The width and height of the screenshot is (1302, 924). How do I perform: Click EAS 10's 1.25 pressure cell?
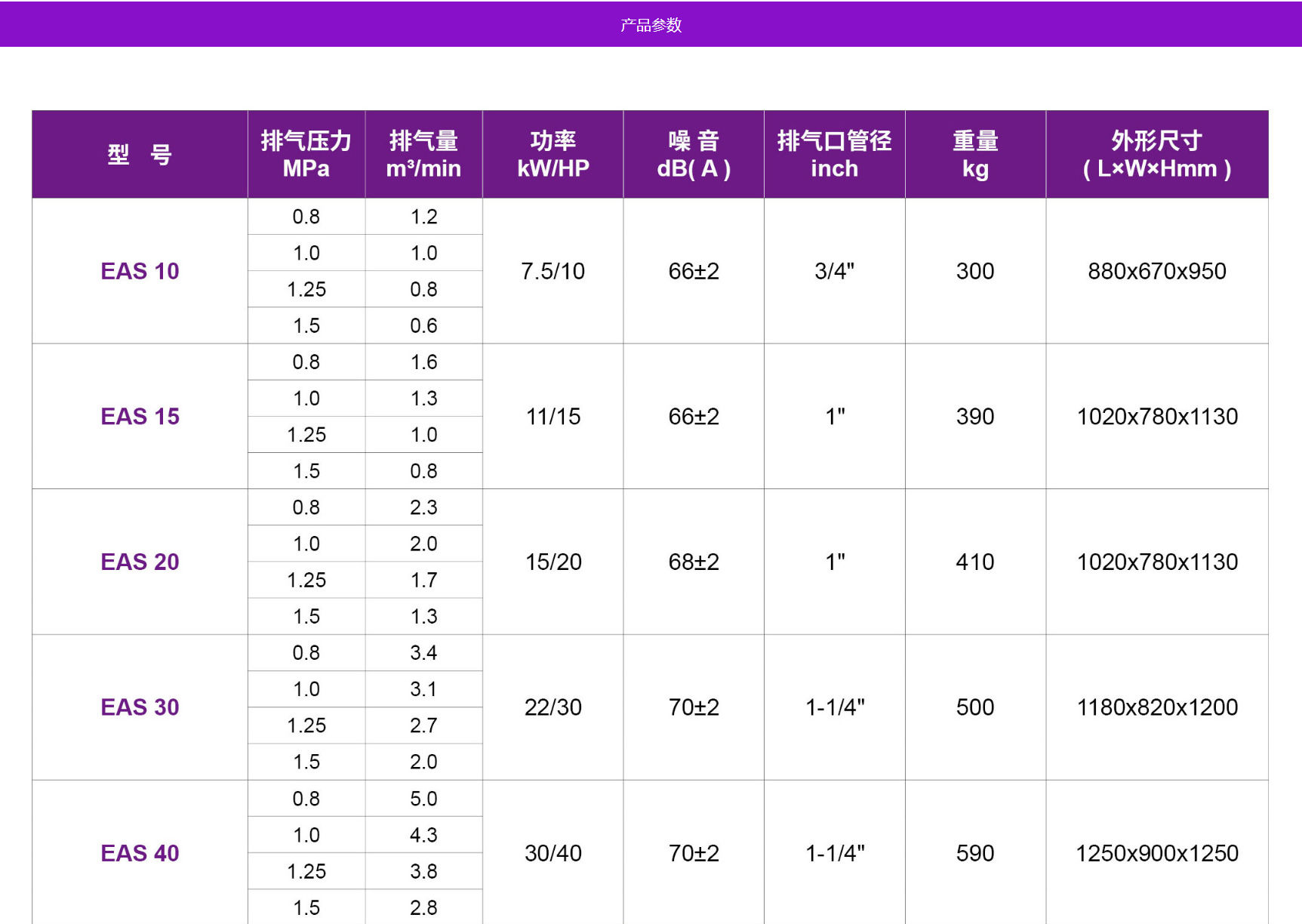(306, 289)
